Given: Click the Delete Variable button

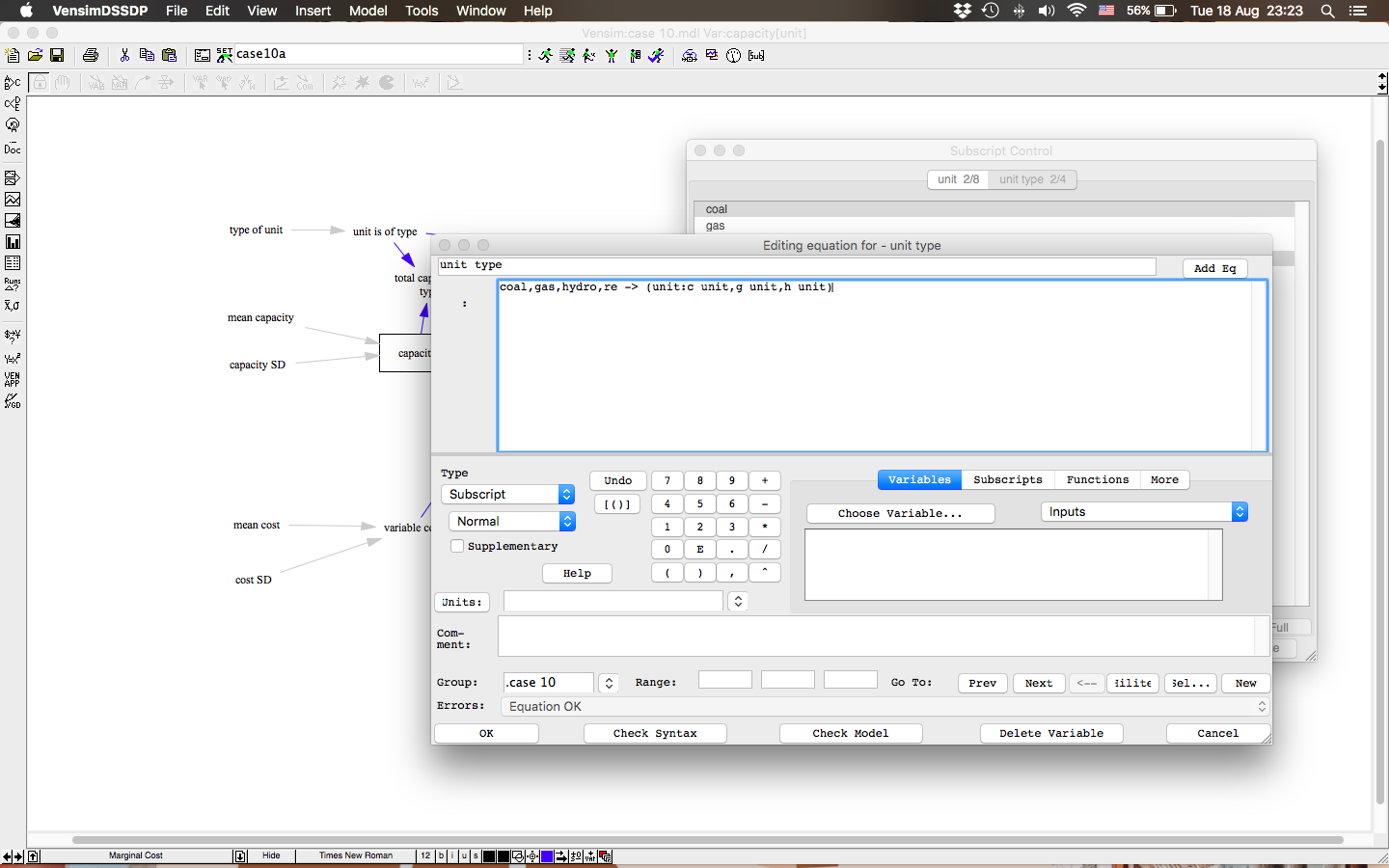Looking at the screenshot, I should [x=1051, y=733].
